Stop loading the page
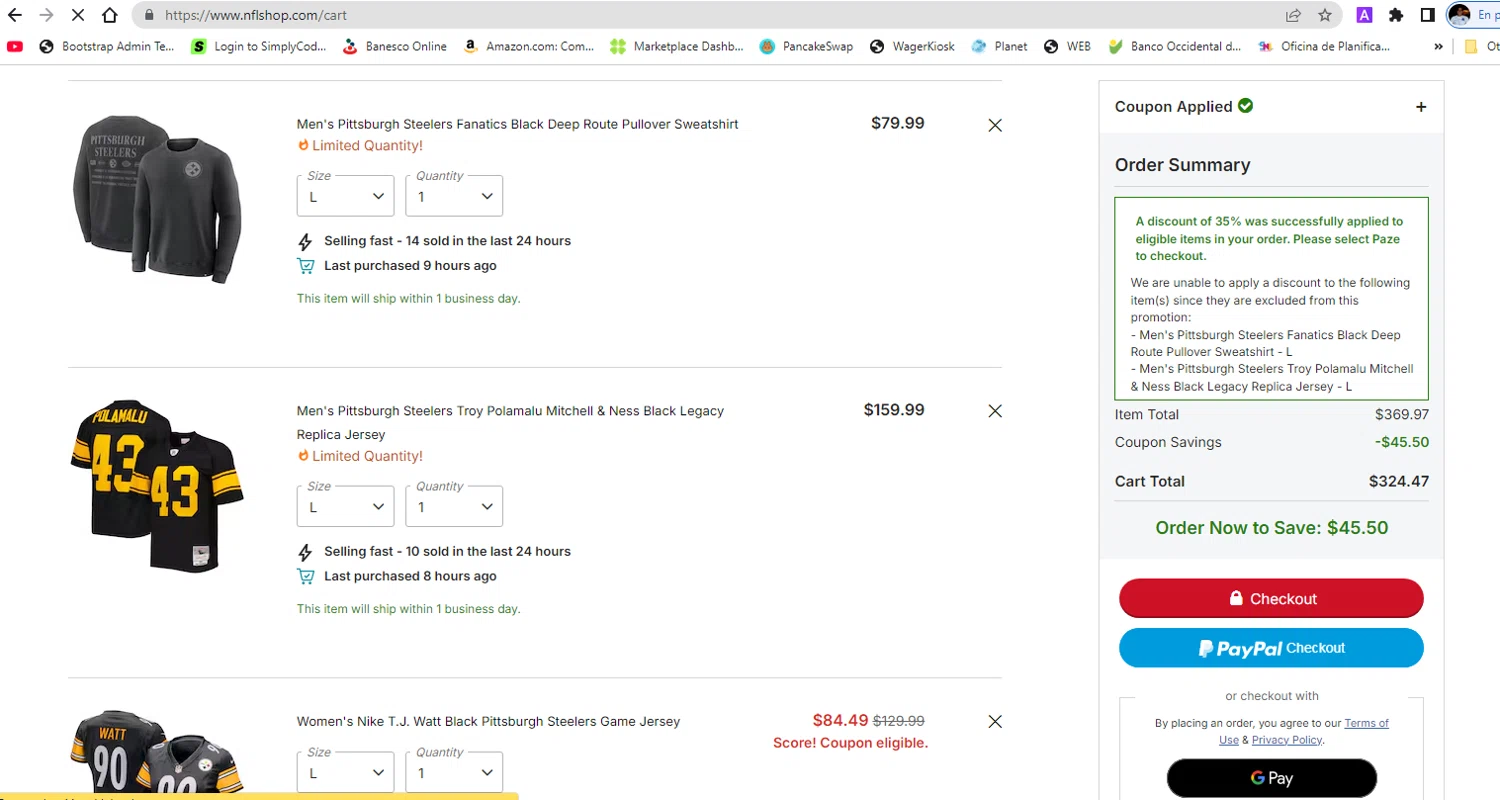This screenshot has height=800, width=1500. pos(78,15)
